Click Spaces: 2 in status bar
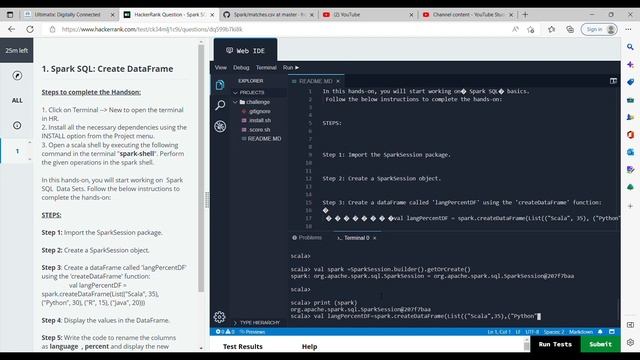 tap(553, 332)
